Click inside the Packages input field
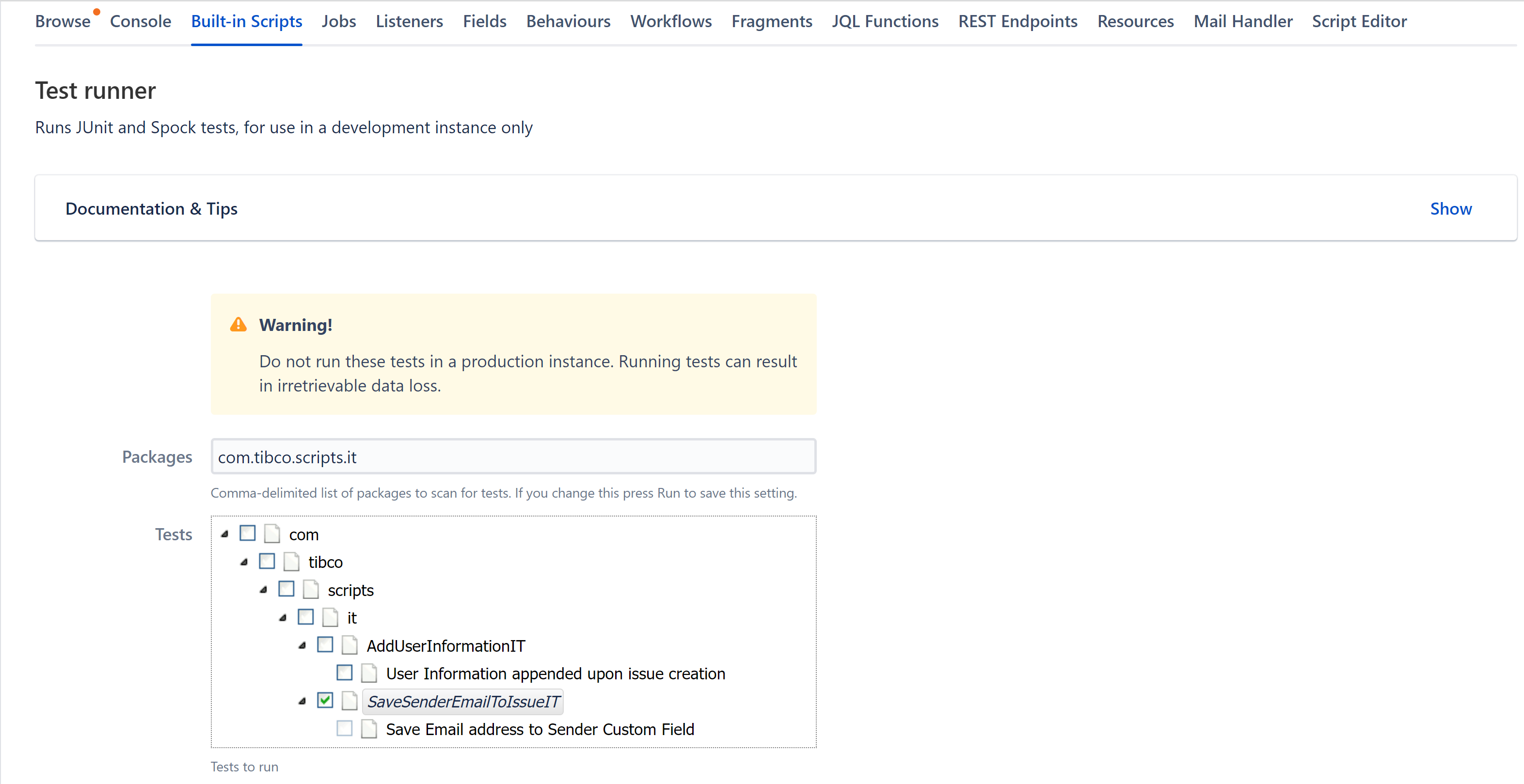 [x=512, y=456]
